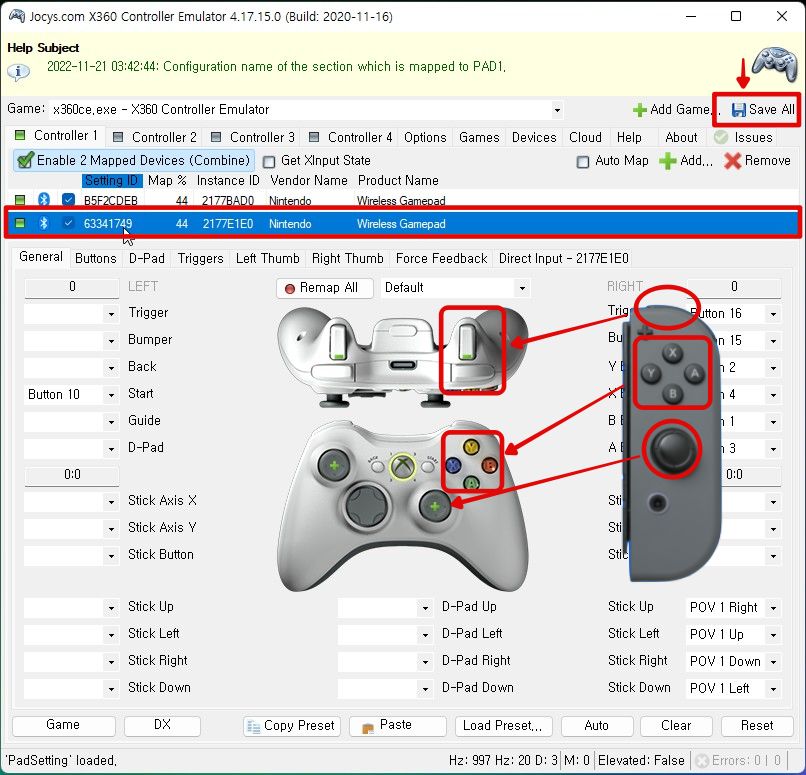Click the Issues green check icon
The height and width of the screenshot is (775, 806).
[721, 137]
